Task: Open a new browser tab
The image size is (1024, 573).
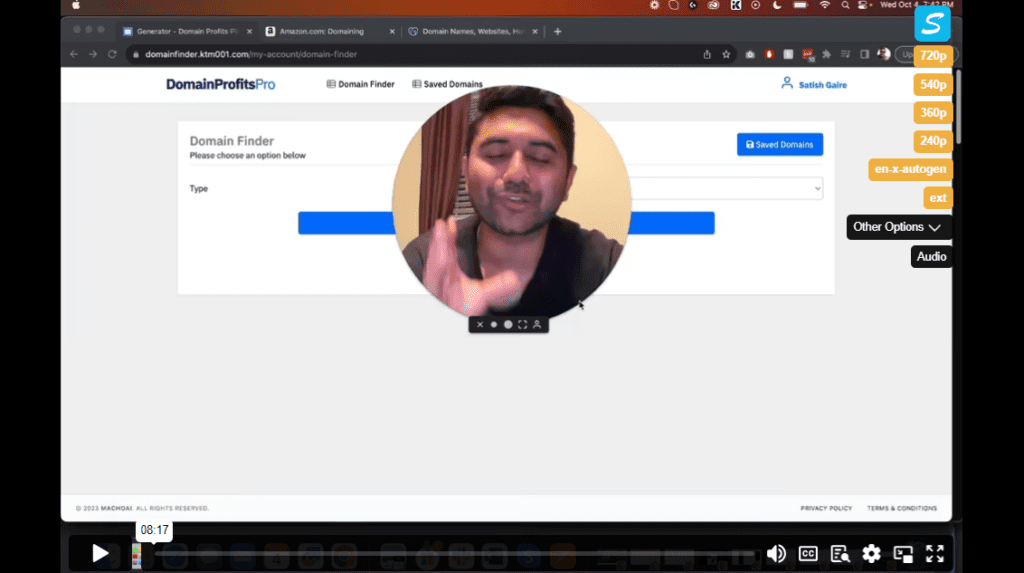Action: [x=557, y=31]
